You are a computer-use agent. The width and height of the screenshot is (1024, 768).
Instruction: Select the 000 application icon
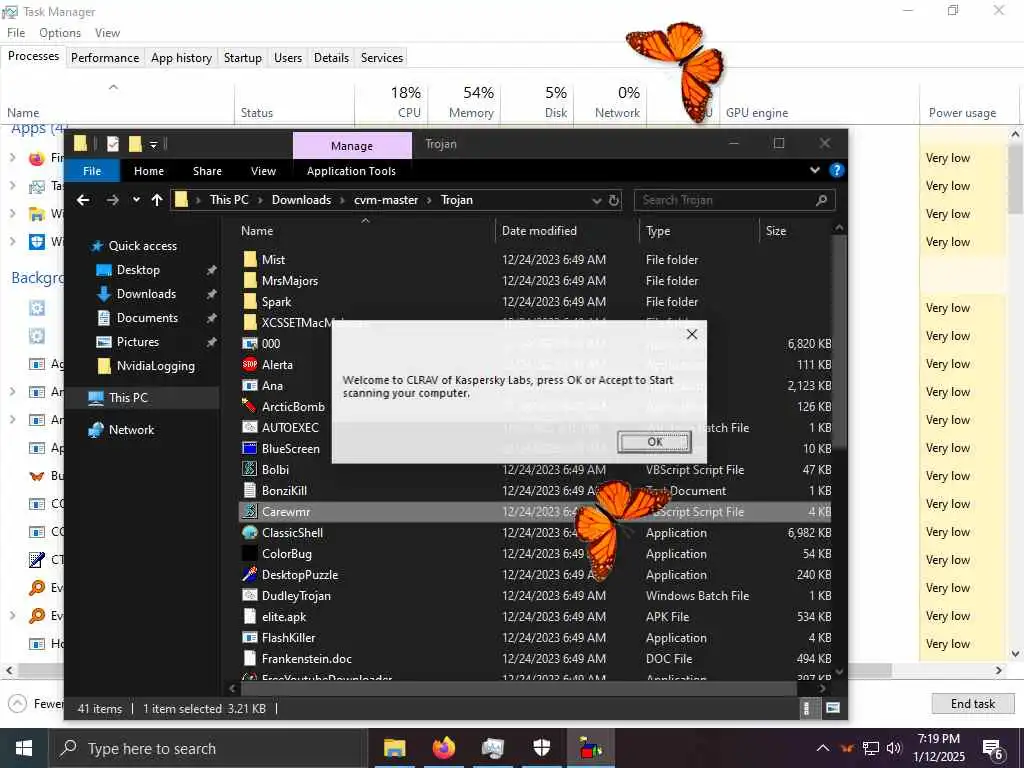point(249,344)
